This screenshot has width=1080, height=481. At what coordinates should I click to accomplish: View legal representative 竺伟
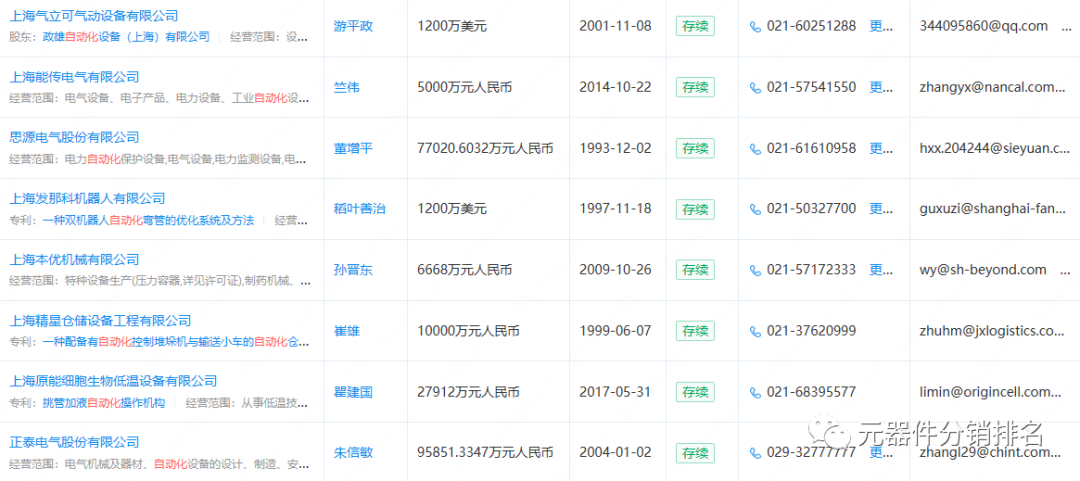pyautogui.click(x=346, y=88)
